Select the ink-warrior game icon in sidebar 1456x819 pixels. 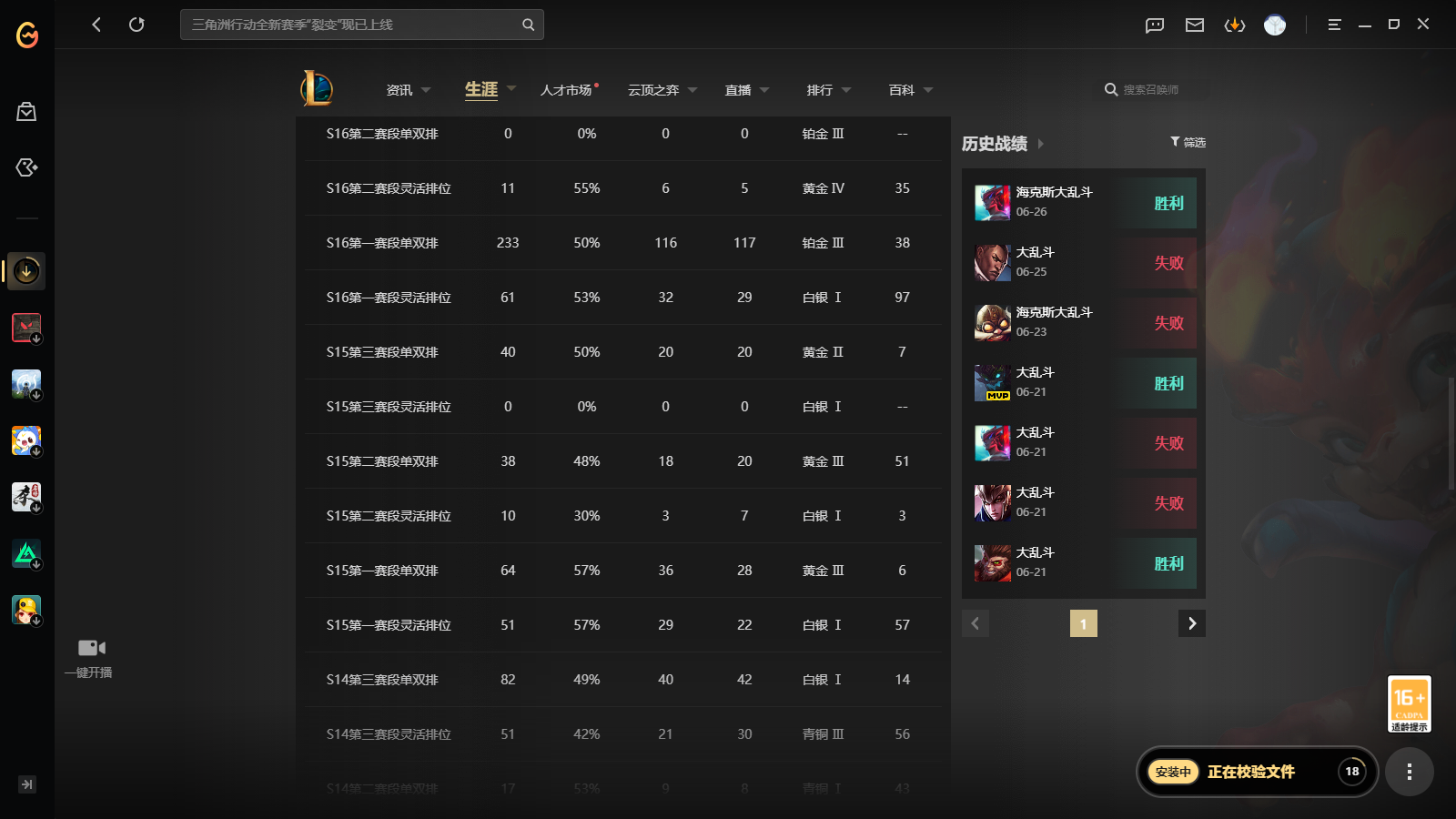coord(26,497)
